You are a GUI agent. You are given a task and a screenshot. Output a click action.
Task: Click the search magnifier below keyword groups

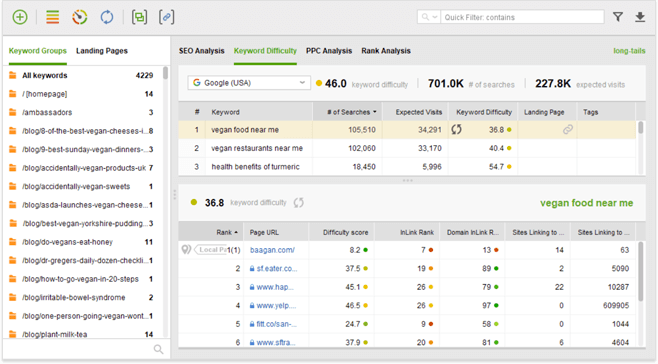pyautogui.click(x=158, y=349)
